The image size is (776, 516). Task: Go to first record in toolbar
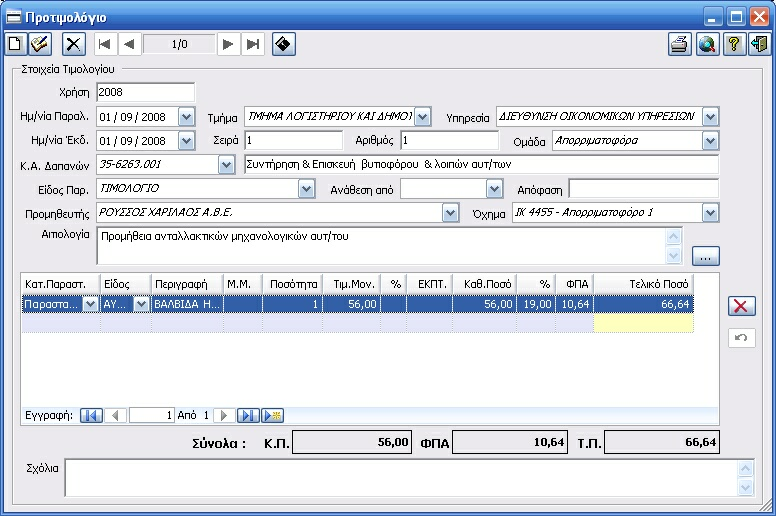(x=104, y=45)
